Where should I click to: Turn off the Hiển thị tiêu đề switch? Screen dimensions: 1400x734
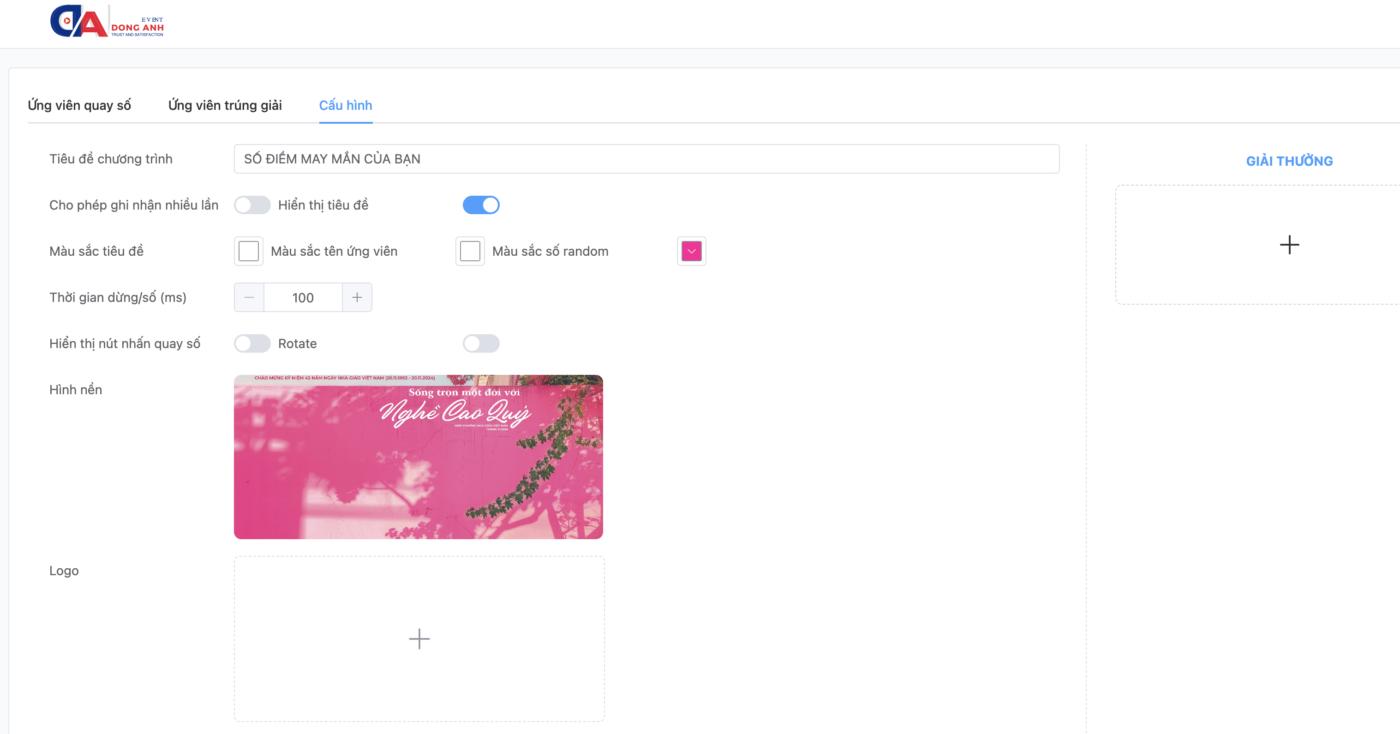click(481, 205)
